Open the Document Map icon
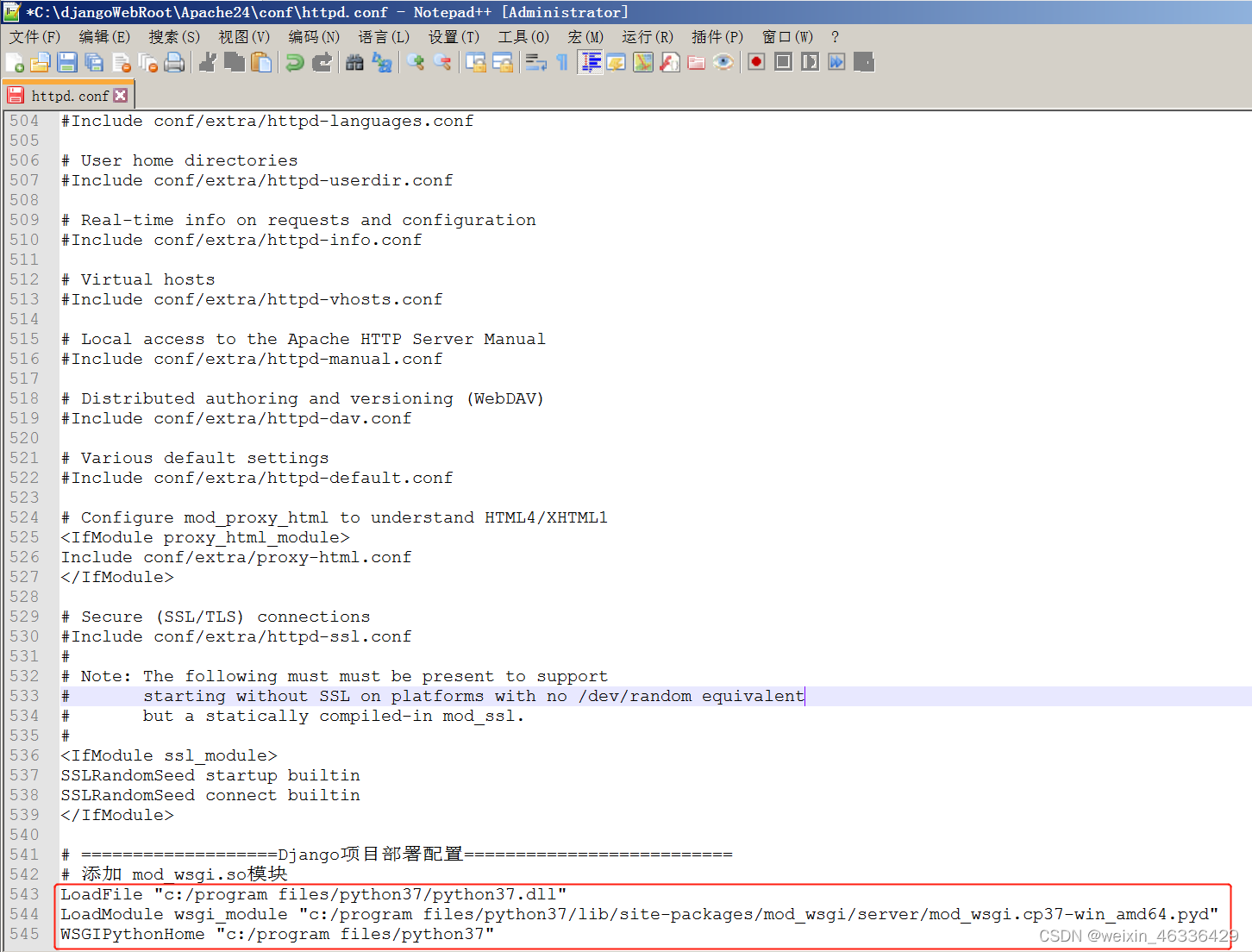This screenshot has width=1252, height=952. click(x=643, y=62)
